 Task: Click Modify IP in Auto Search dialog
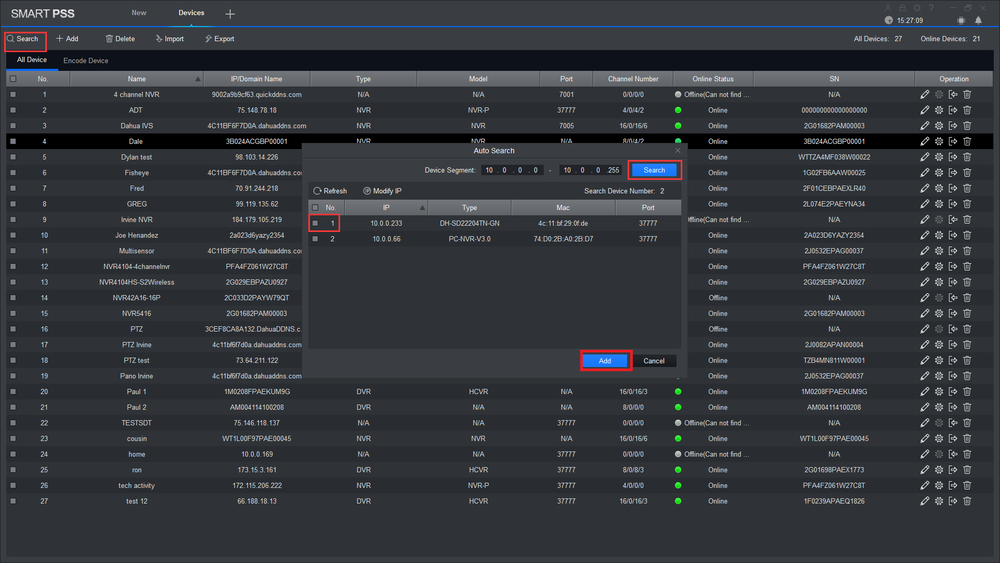[x=382, y=191]
